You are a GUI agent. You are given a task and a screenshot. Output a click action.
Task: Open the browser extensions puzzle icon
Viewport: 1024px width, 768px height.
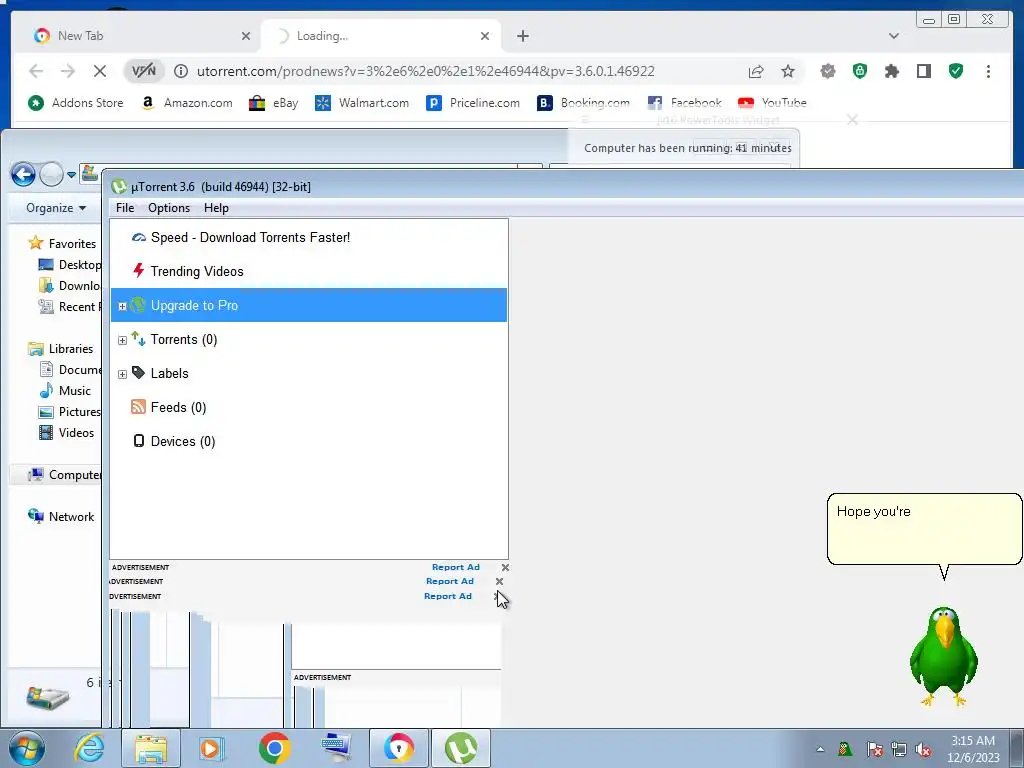click(891, 71)
